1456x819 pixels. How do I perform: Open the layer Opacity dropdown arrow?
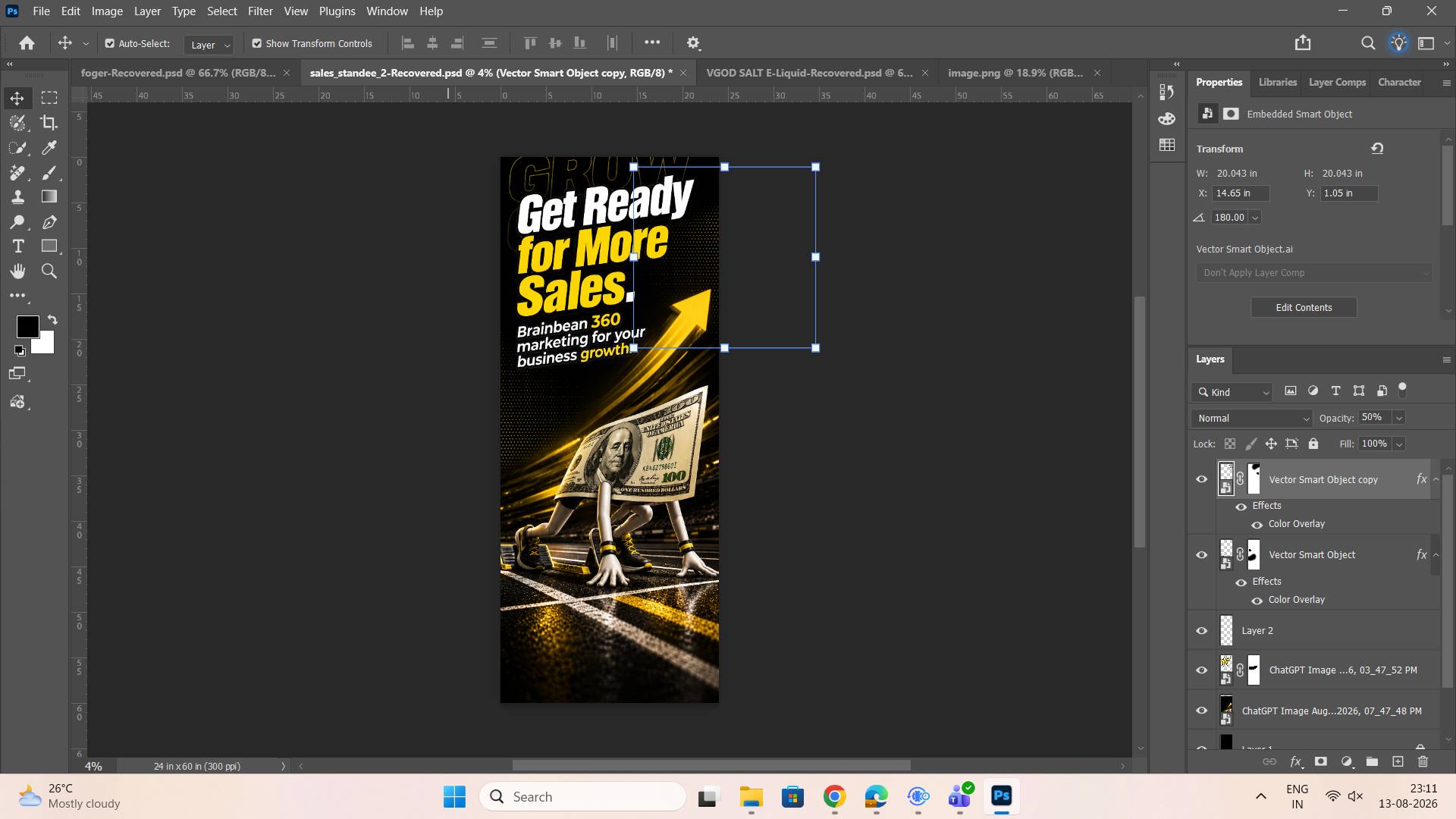click(x=1399, y=418)
